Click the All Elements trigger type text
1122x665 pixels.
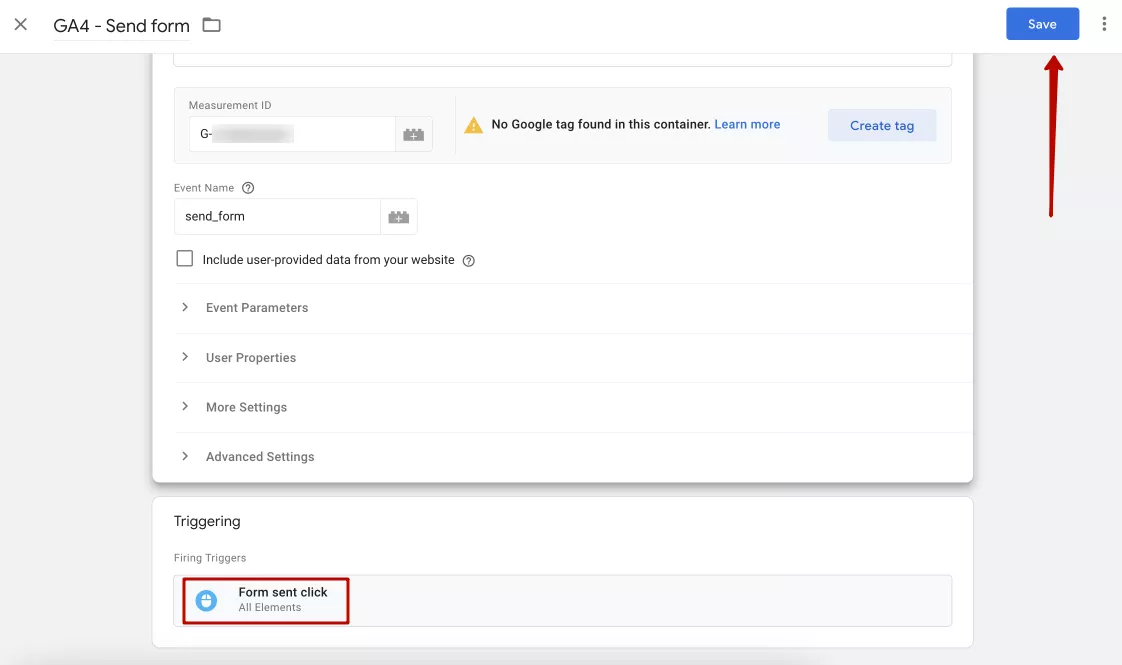[x=270, y=608]
